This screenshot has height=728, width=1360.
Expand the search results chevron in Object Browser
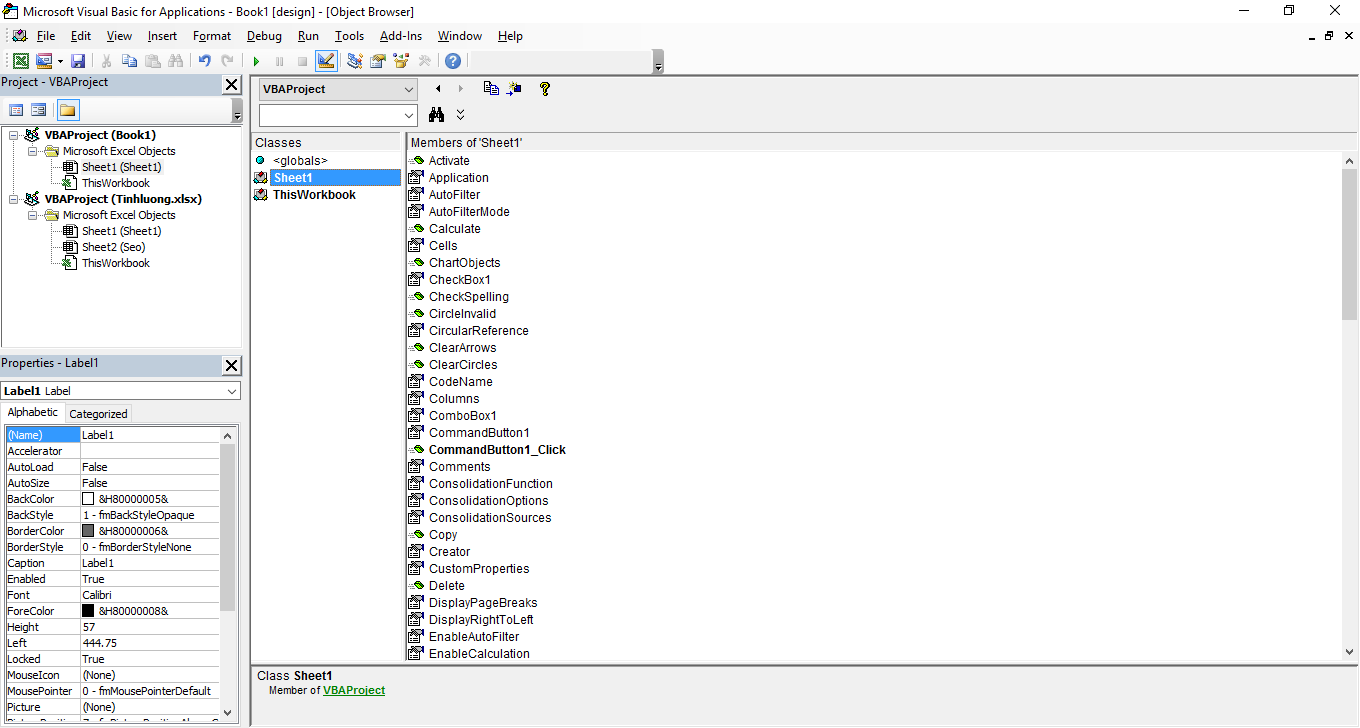click(x=460, y=114)
